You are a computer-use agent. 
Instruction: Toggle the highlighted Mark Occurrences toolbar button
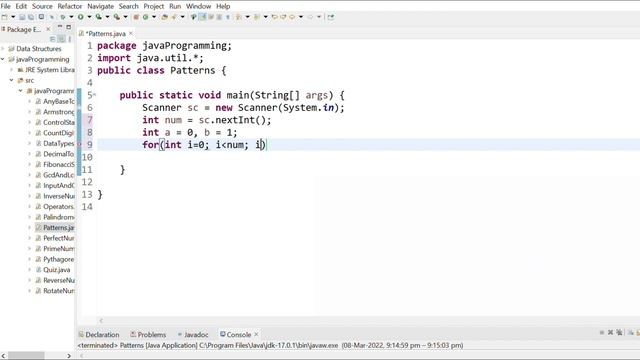click(x=202, y=17)
